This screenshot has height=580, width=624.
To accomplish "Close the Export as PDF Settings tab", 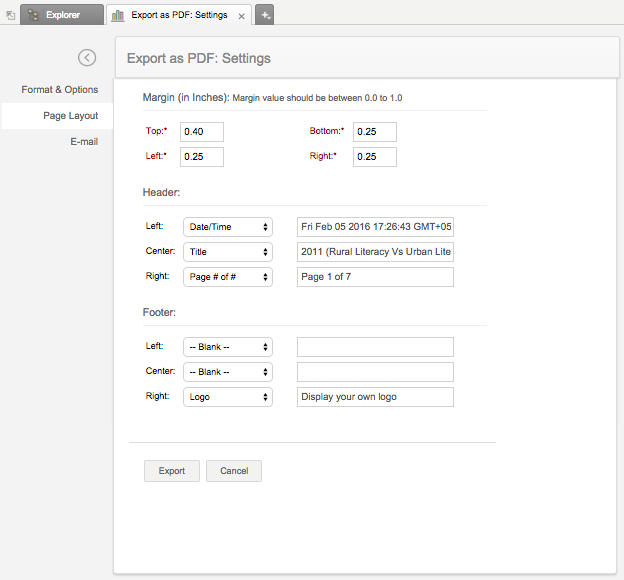I will coord(241,16).
